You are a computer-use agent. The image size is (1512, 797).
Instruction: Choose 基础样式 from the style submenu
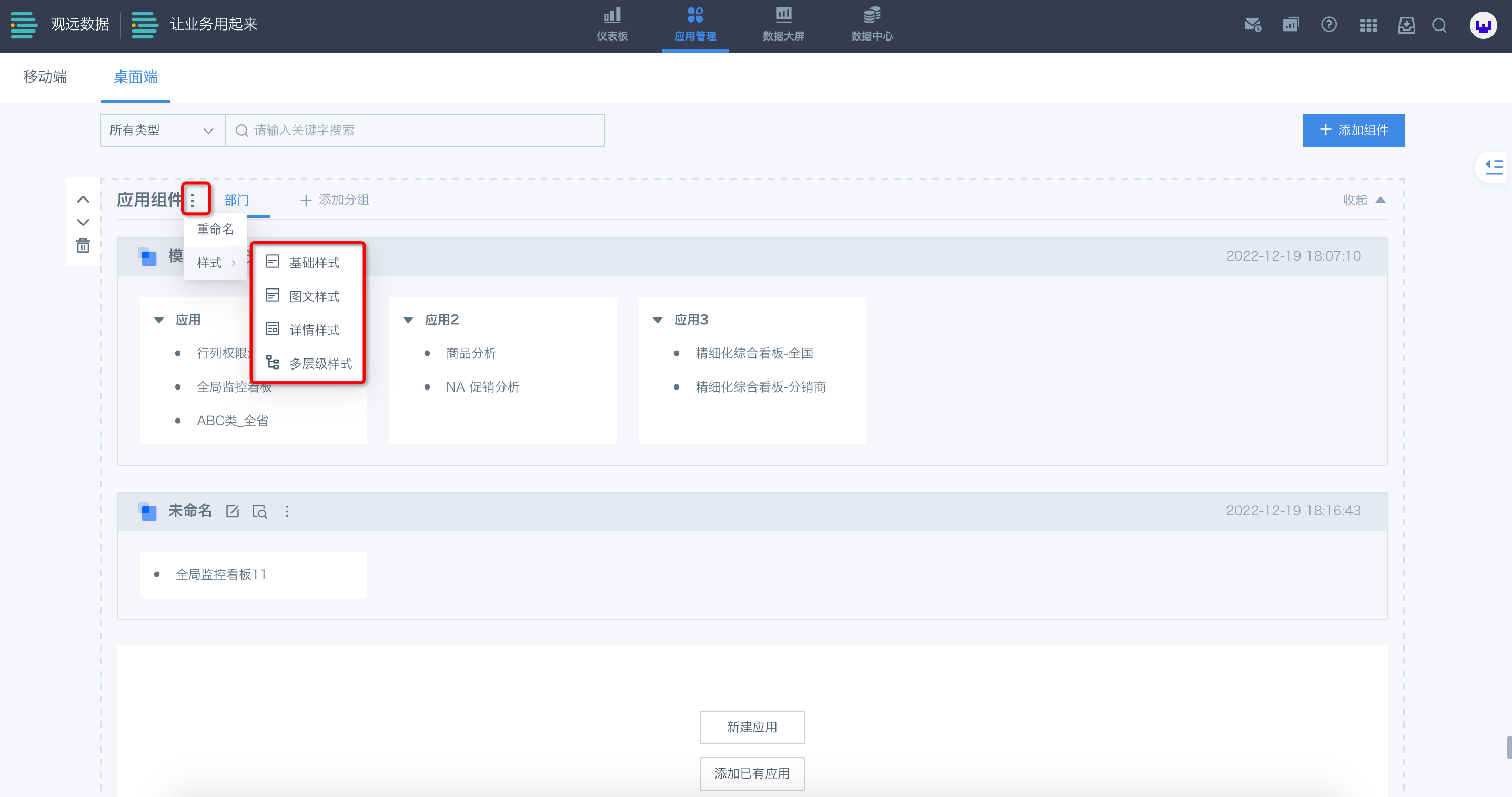point(308,263)
